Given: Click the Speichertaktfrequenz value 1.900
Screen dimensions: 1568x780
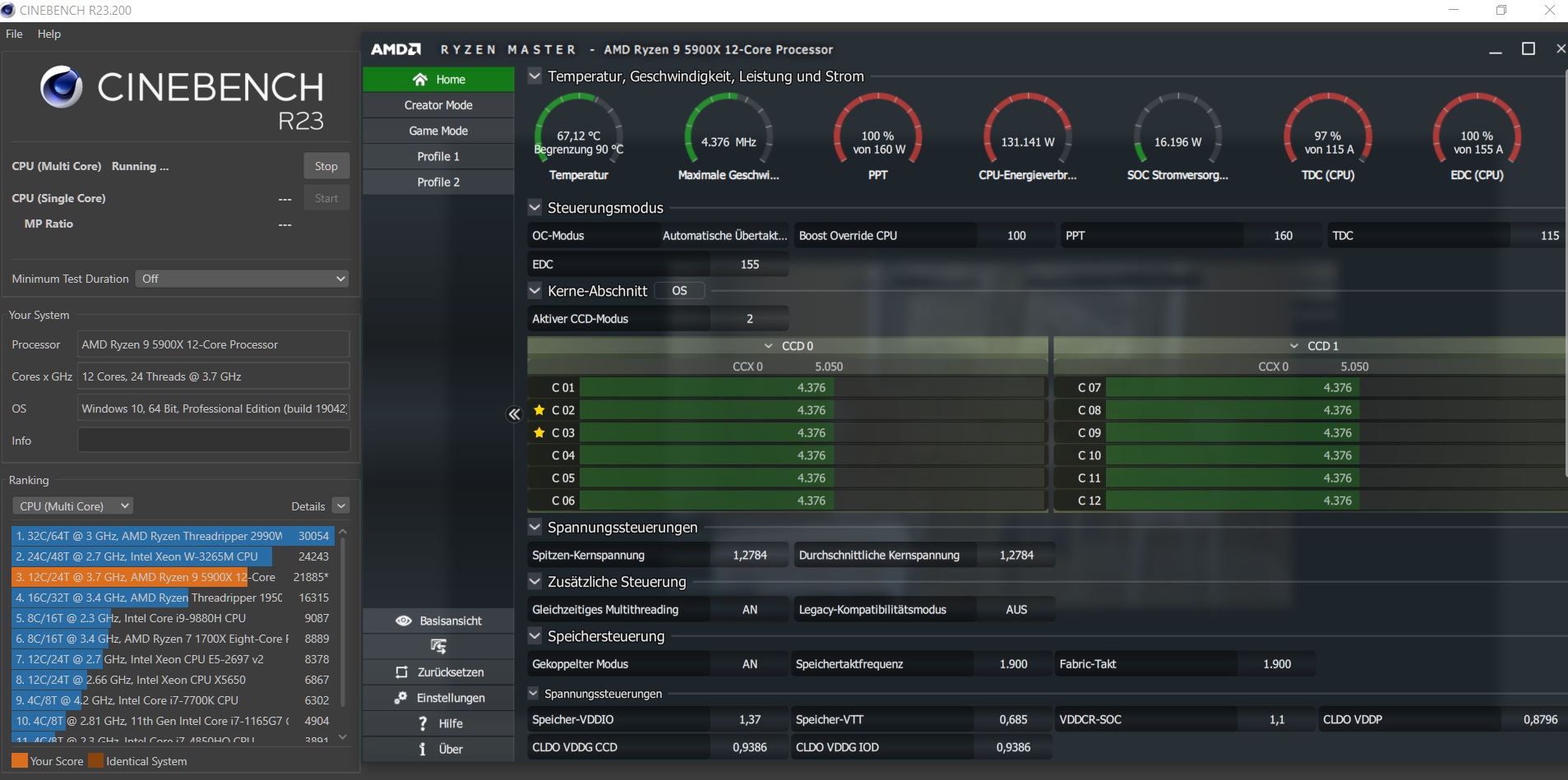Looking at the screenshot, I should click(1013, 664).
